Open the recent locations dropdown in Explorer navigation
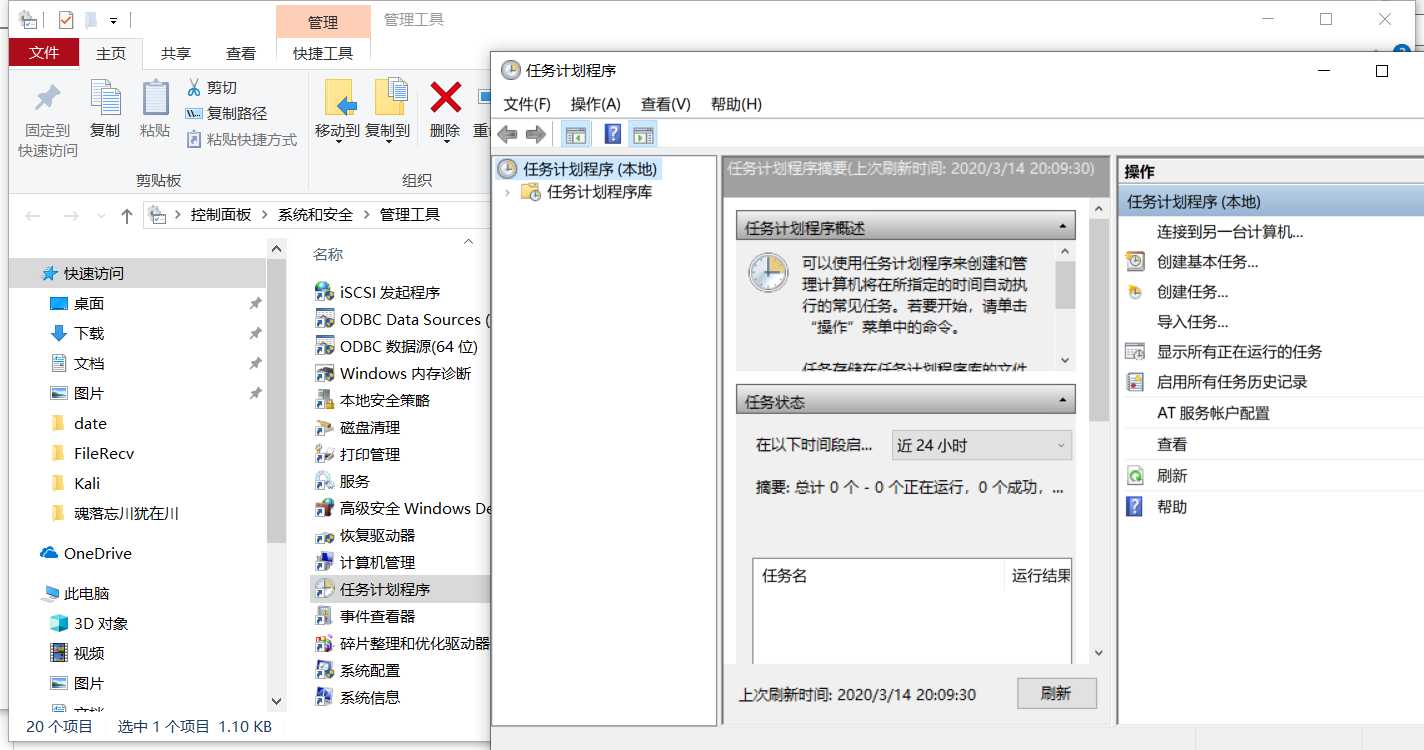The width and height of the screenshot is (1424, 750). tap(100, 216)
